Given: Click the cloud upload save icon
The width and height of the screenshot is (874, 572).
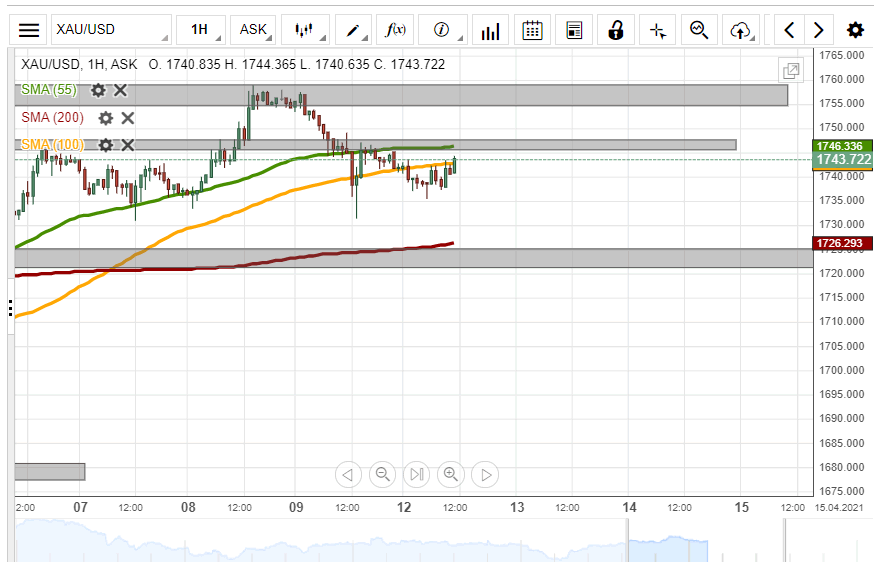Looking at the screenshot, I should pyautogui.click(x=740, y=30).
